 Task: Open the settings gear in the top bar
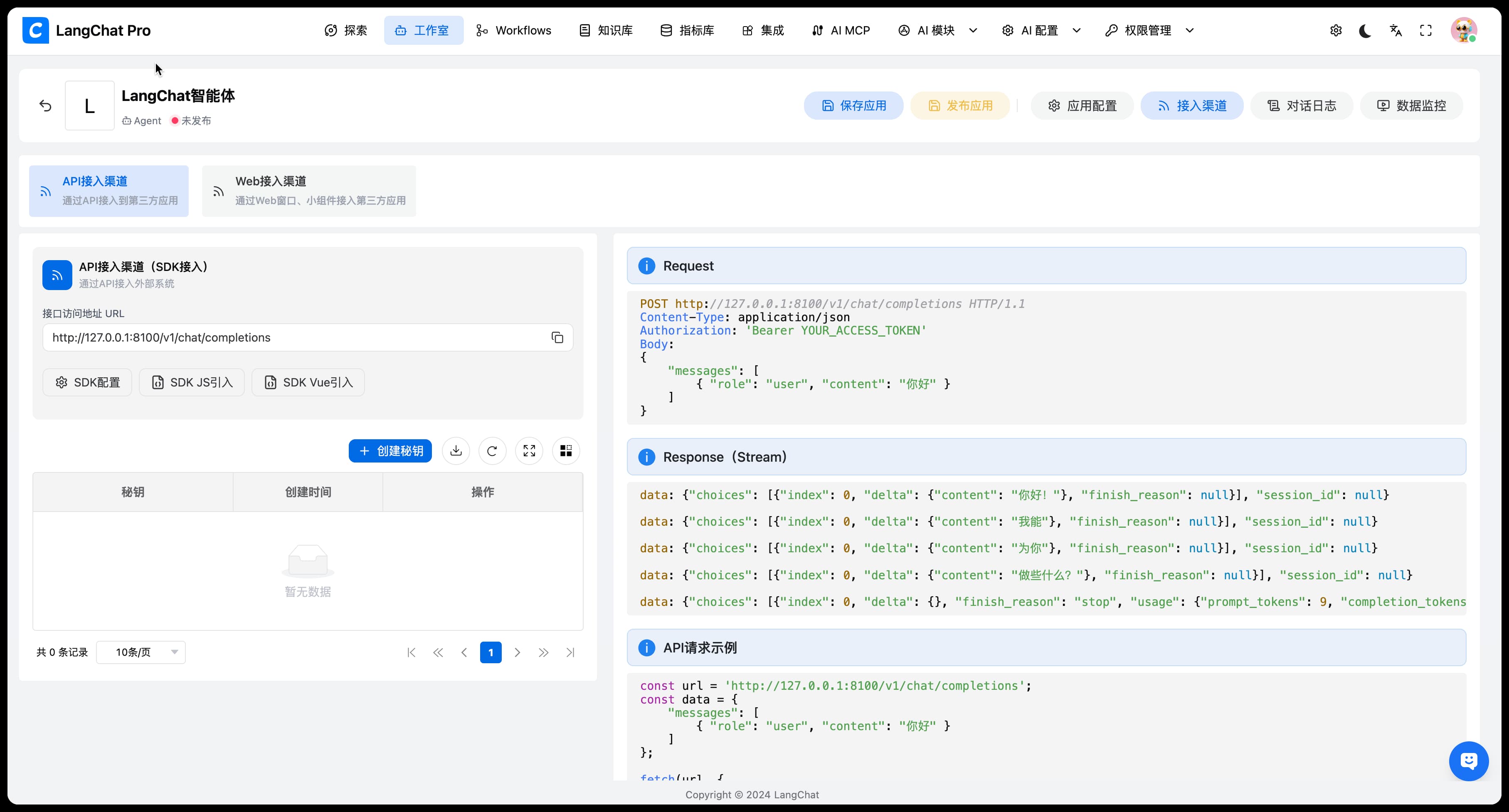click(1336, 30)
